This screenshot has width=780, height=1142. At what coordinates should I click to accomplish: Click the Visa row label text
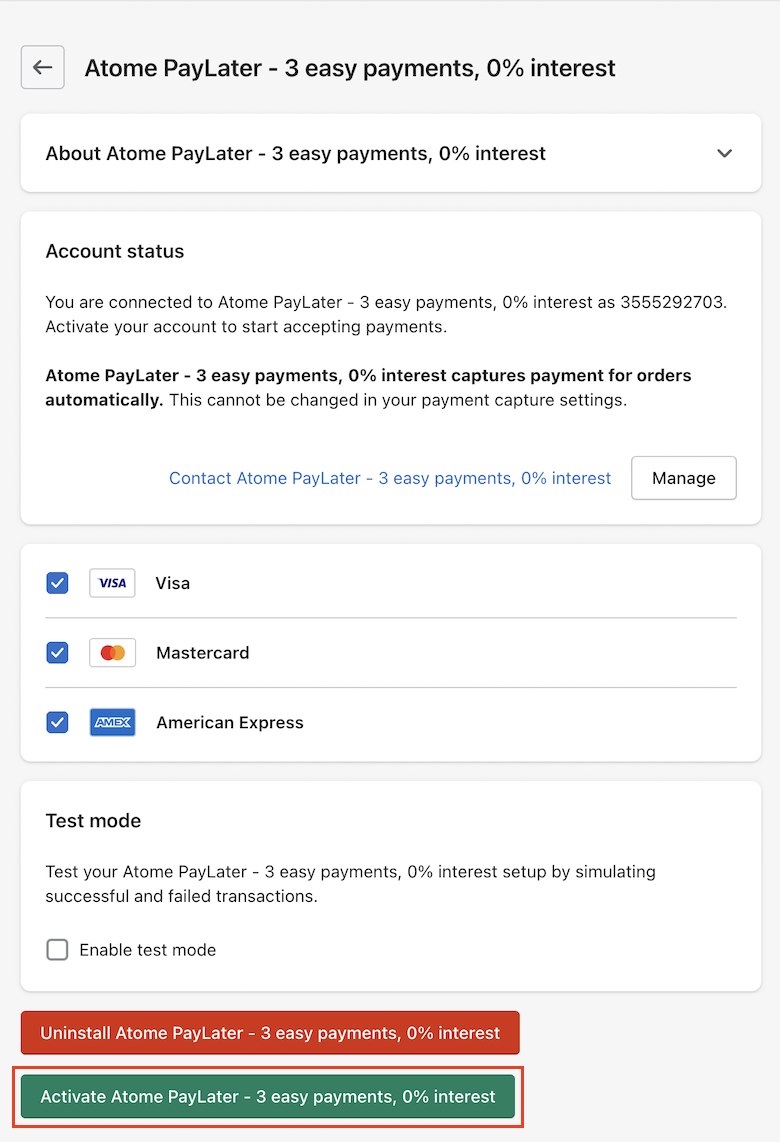coord(172,582)
